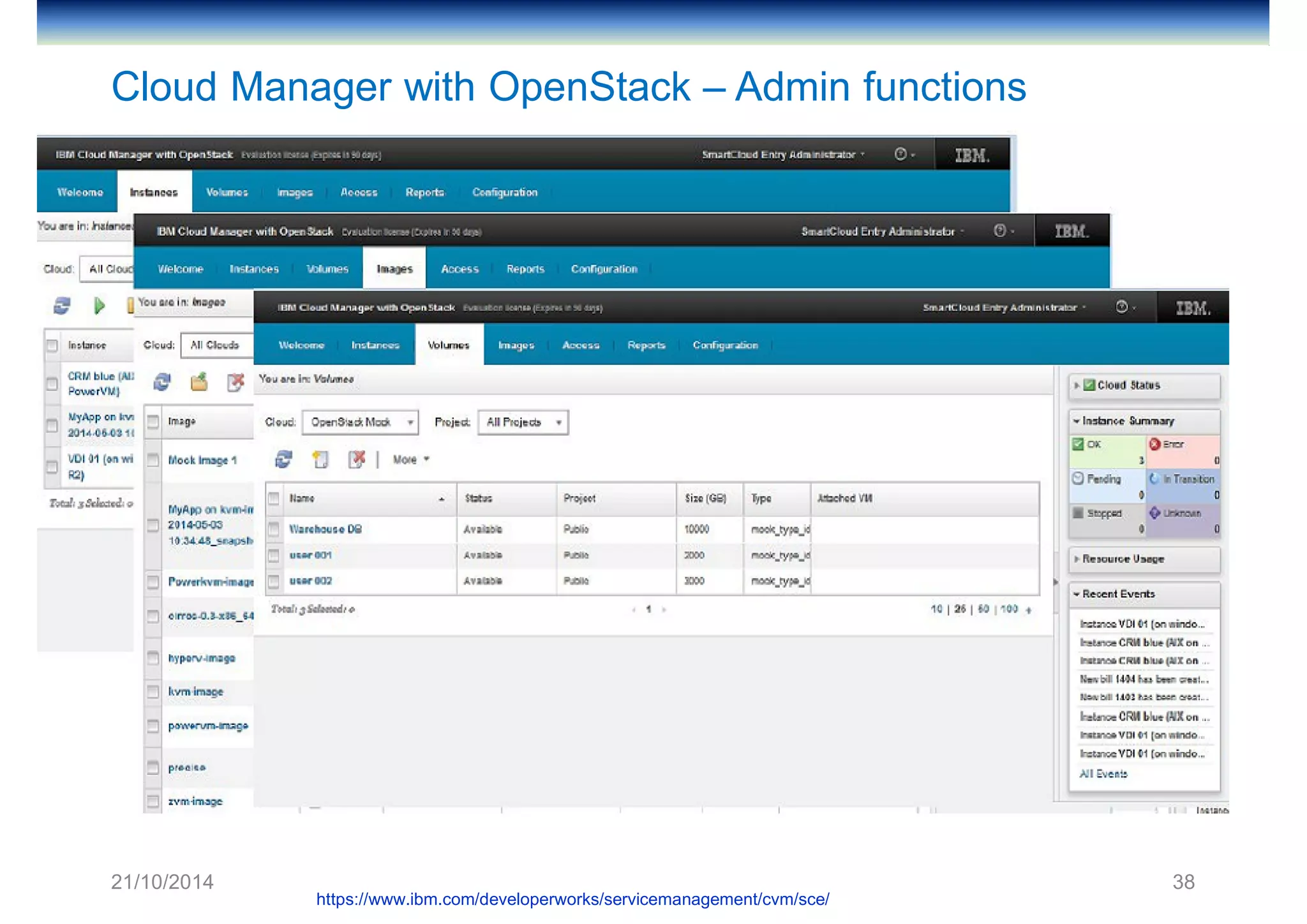
Task: Check the Mock Image 1 row checkbox
Action: click(x=153, y=459)
